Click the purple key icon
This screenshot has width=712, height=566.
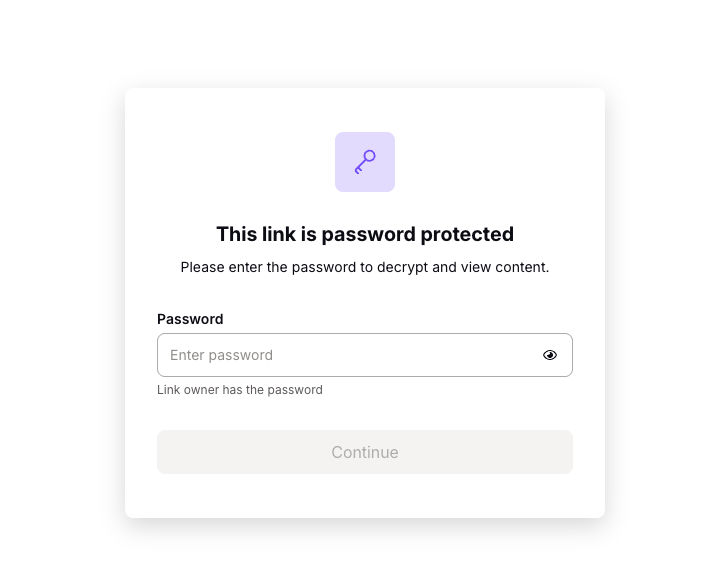[365, 162]
